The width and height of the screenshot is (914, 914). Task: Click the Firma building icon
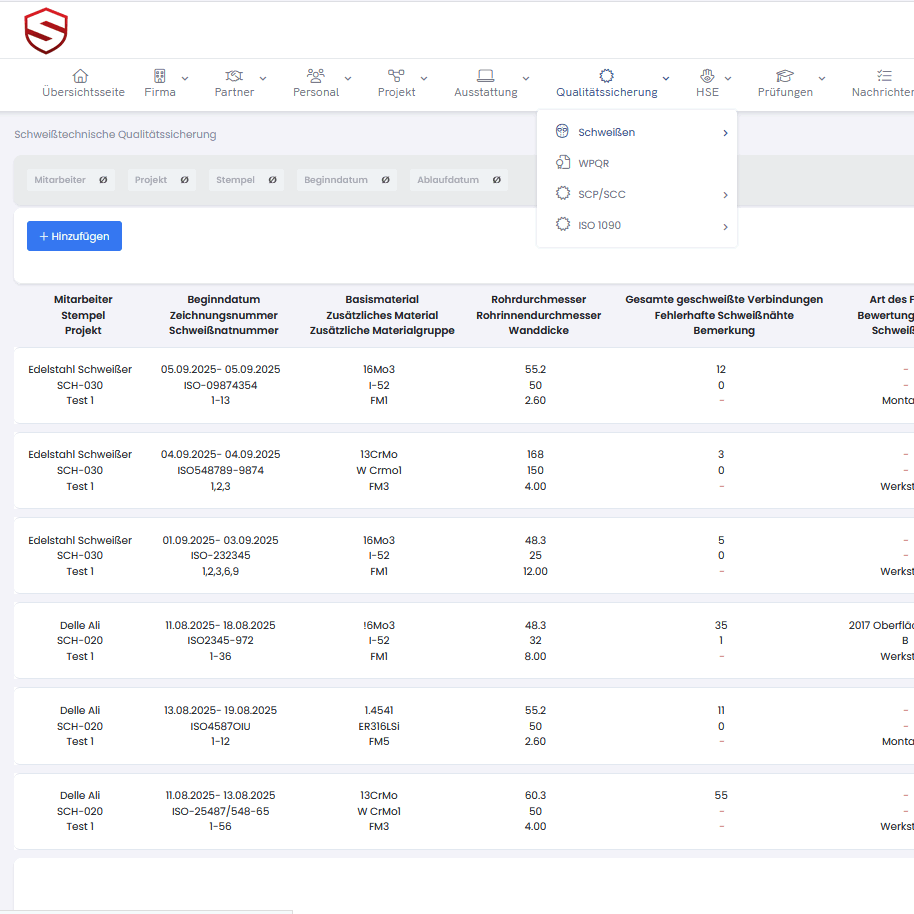click(x=159, y=76)
